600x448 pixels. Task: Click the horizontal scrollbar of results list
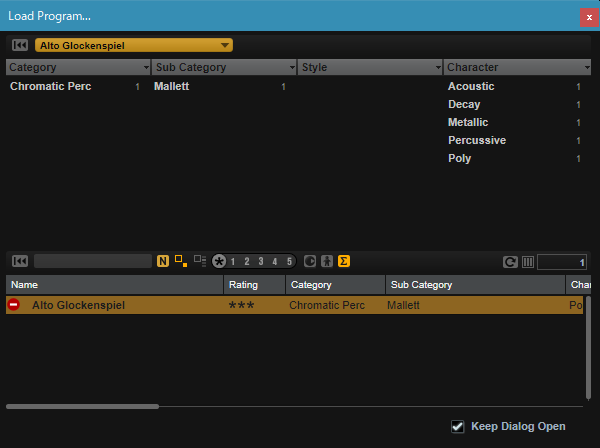(82, 406)
